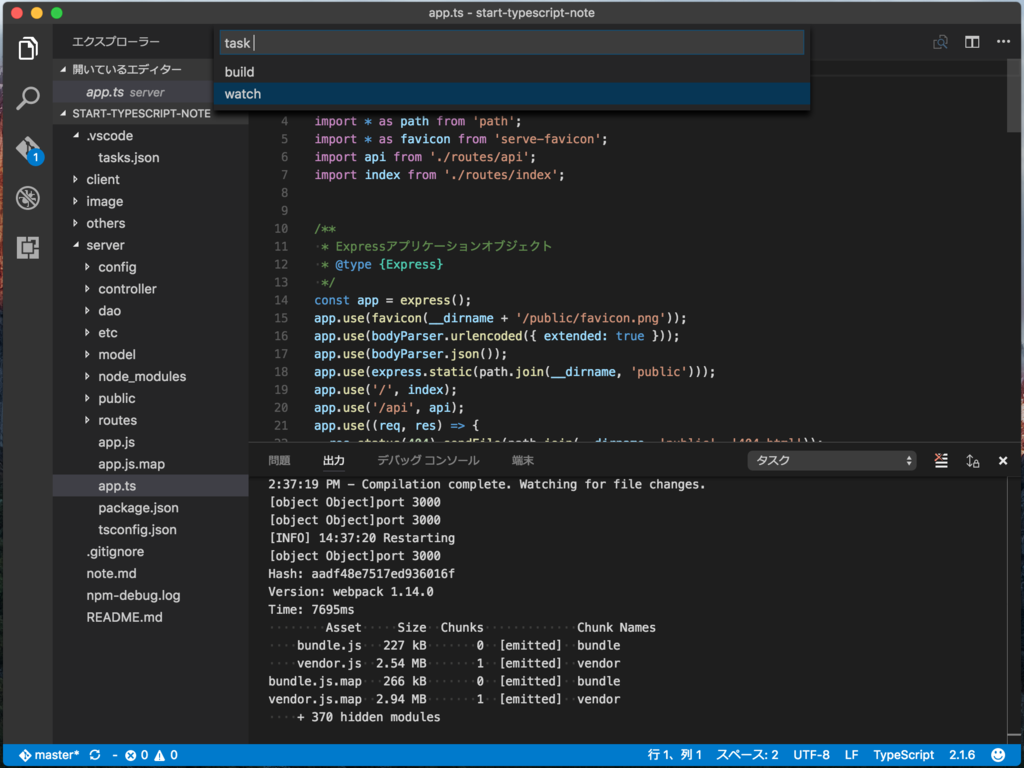This screenshot has height=768, width=1024.
Task: Click the feedback smiley in status bar
Action: coord(997,755)
